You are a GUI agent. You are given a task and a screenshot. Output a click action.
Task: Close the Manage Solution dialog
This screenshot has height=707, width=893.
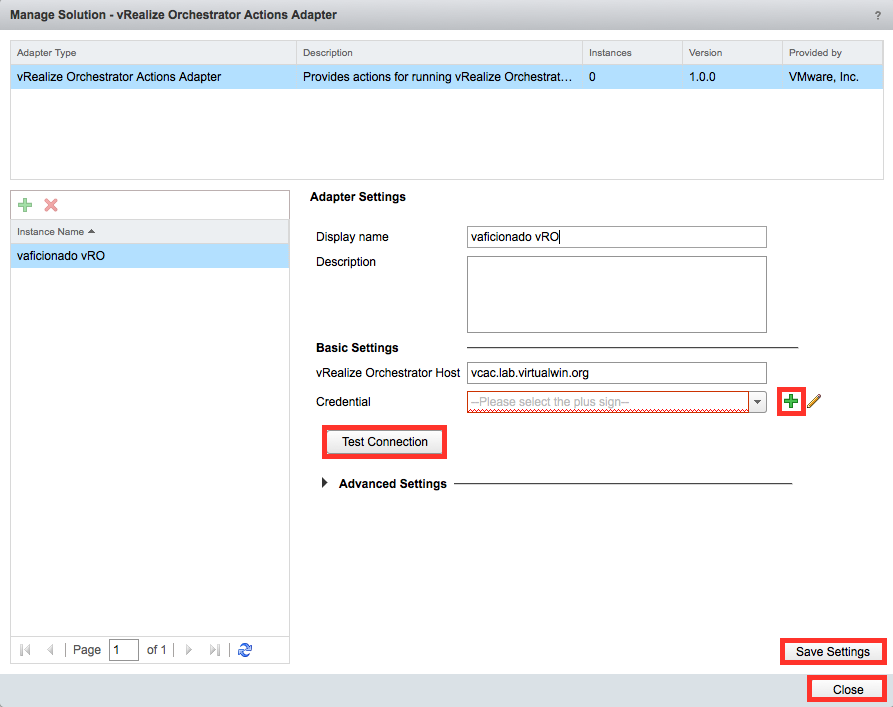coord(847,689)
